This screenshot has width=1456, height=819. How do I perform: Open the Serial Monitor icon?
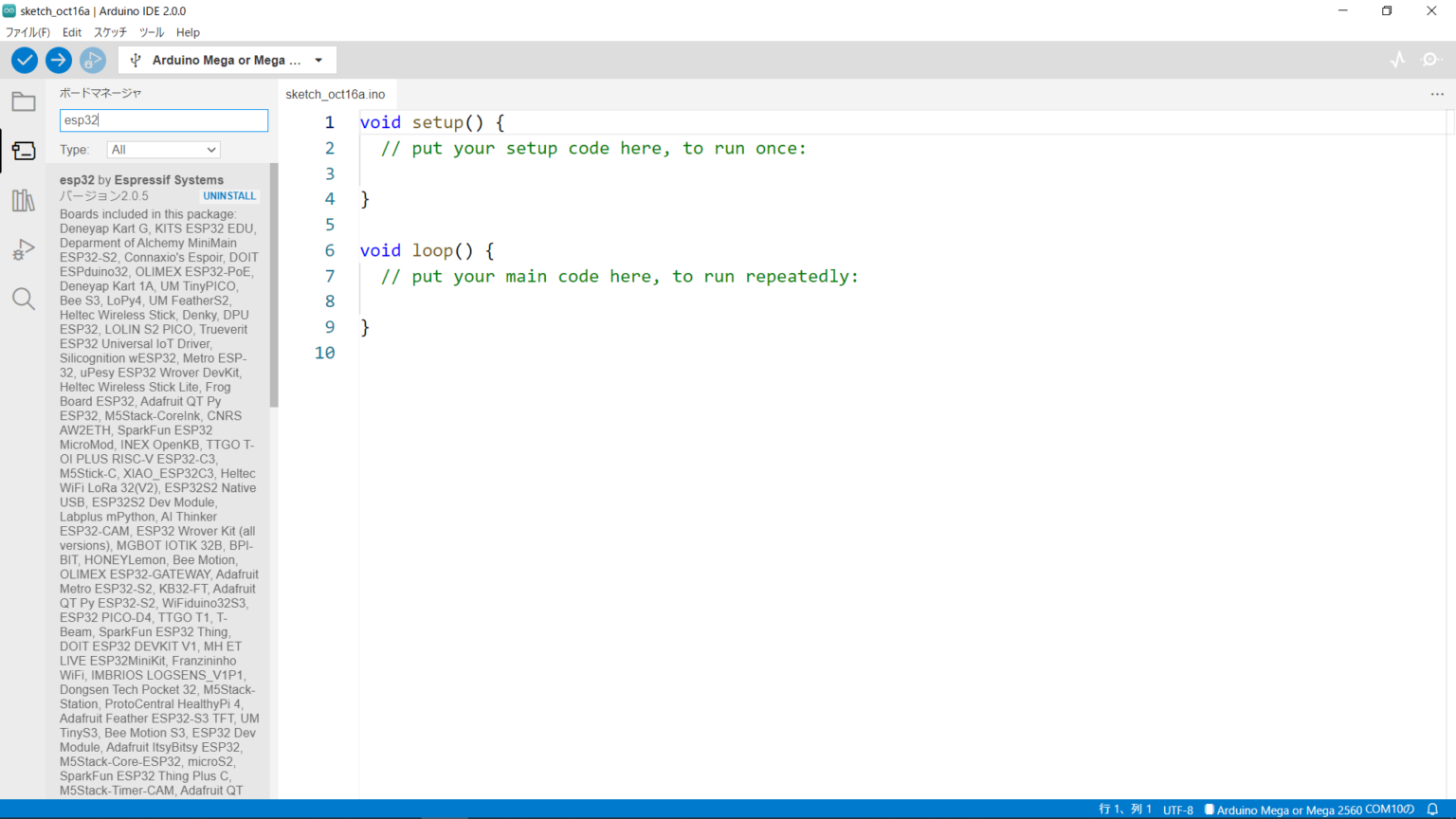pyautogui.click(x=1430, y=60)
